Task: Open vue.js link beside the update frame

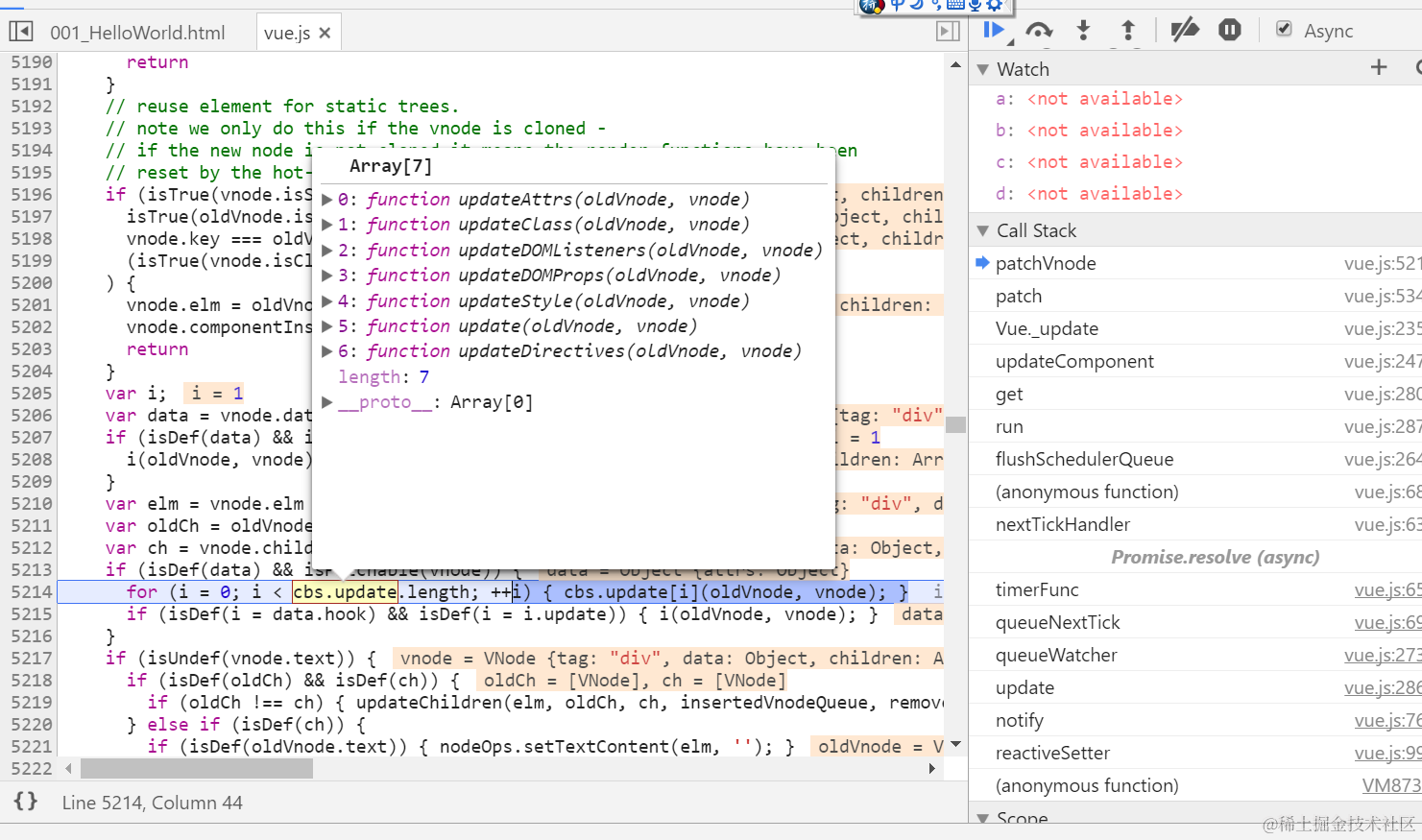Action: click(x=1384, y=687)
